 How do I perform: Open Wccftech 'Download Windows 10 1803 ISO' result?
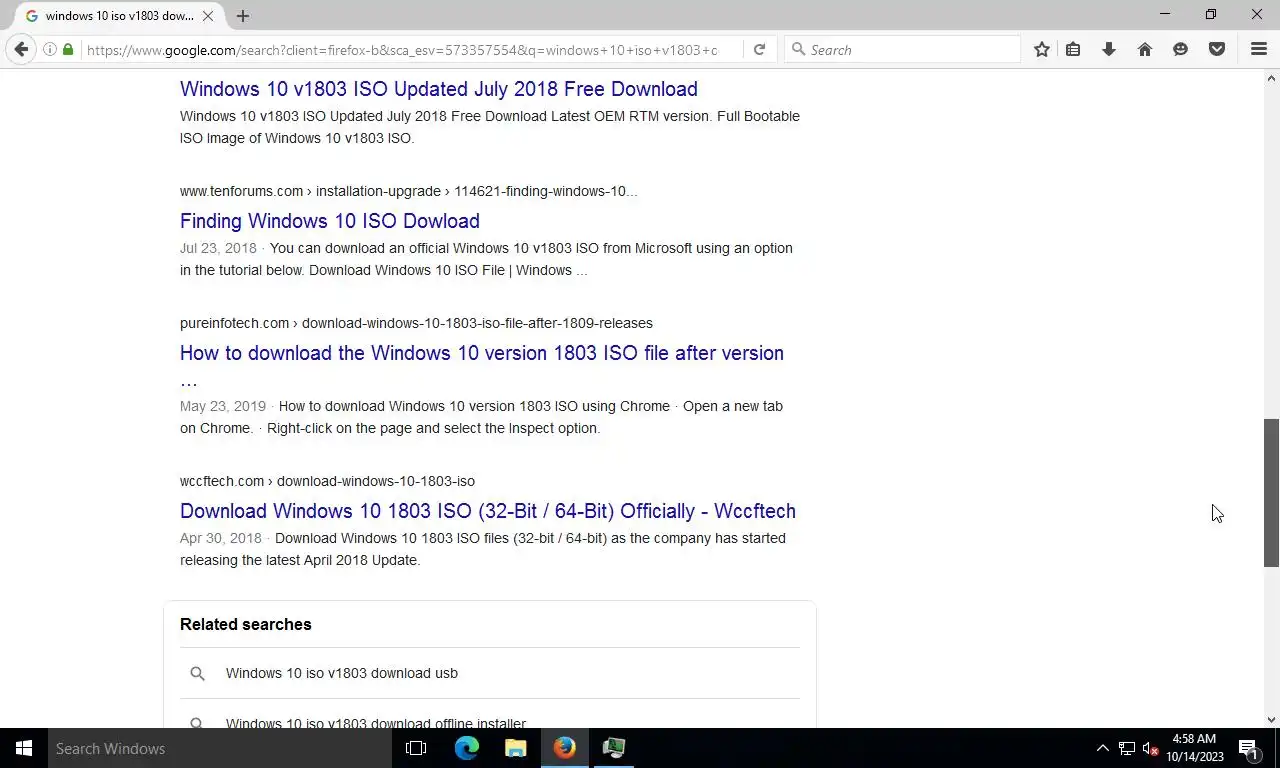[488, 511]
